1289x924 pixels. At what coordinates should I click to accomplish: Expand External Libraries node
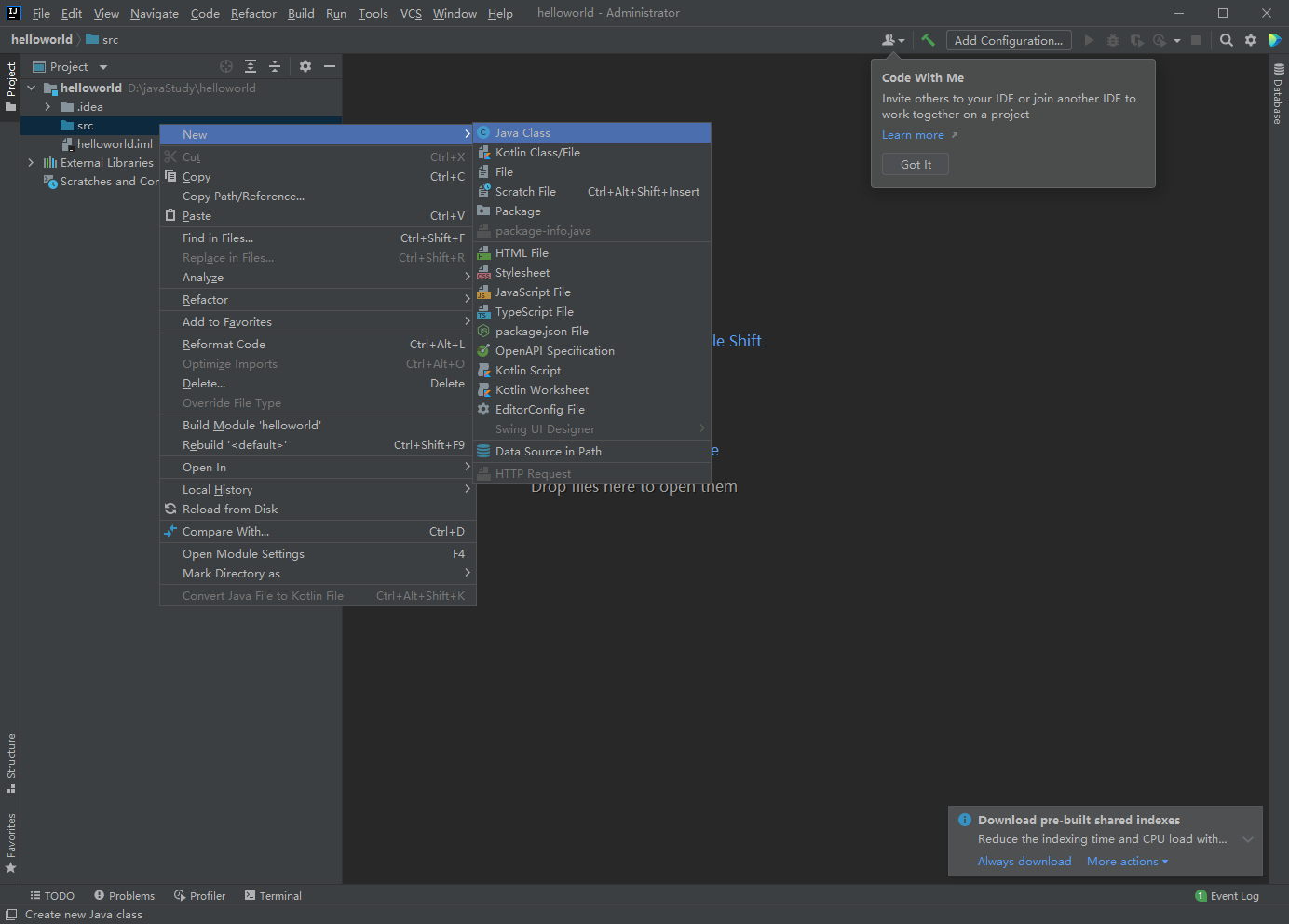point(32,163)
